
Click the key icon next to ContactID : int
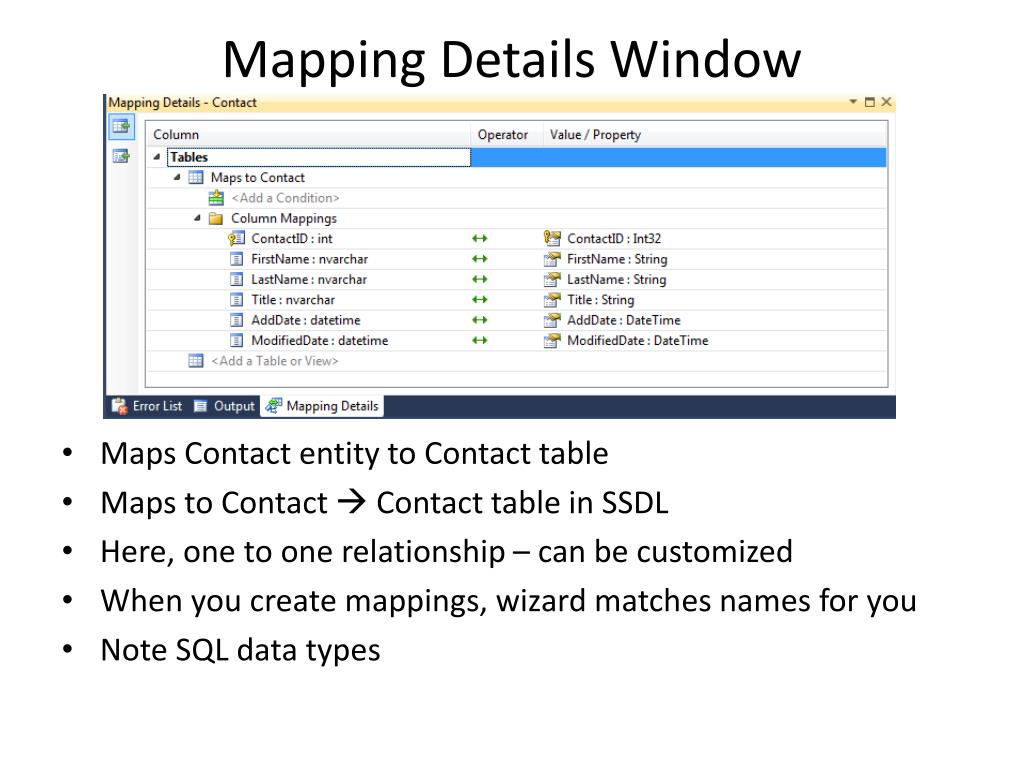236,238
